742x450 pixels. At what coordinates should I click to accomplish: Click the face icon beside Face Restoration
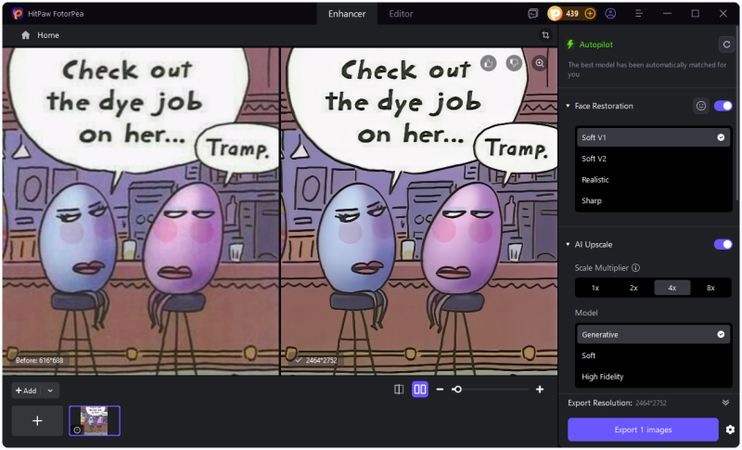[x=701, y=106]
